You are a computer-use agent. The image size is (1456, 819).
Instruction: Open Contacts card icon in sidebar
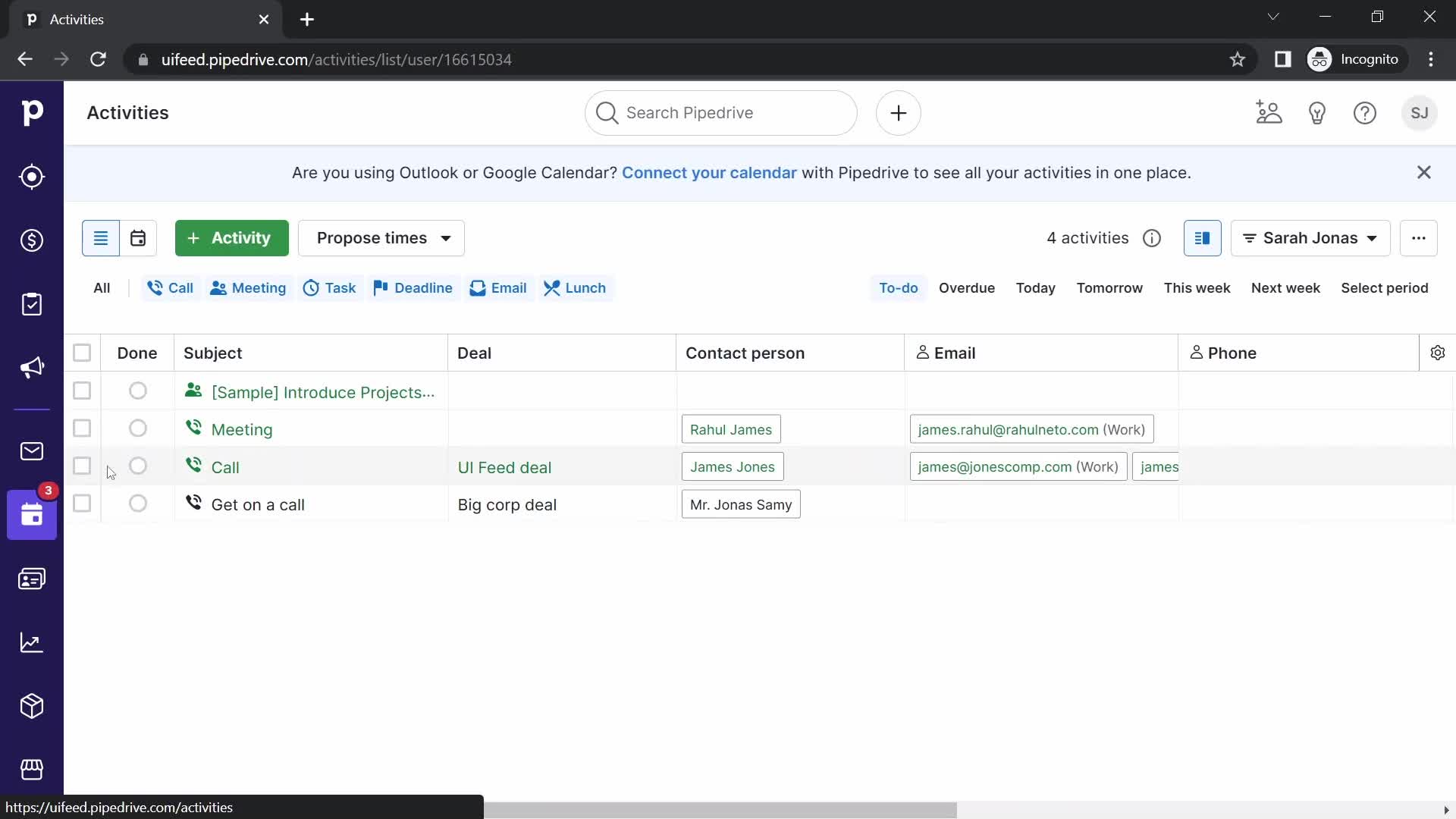(x=32, y=579)
